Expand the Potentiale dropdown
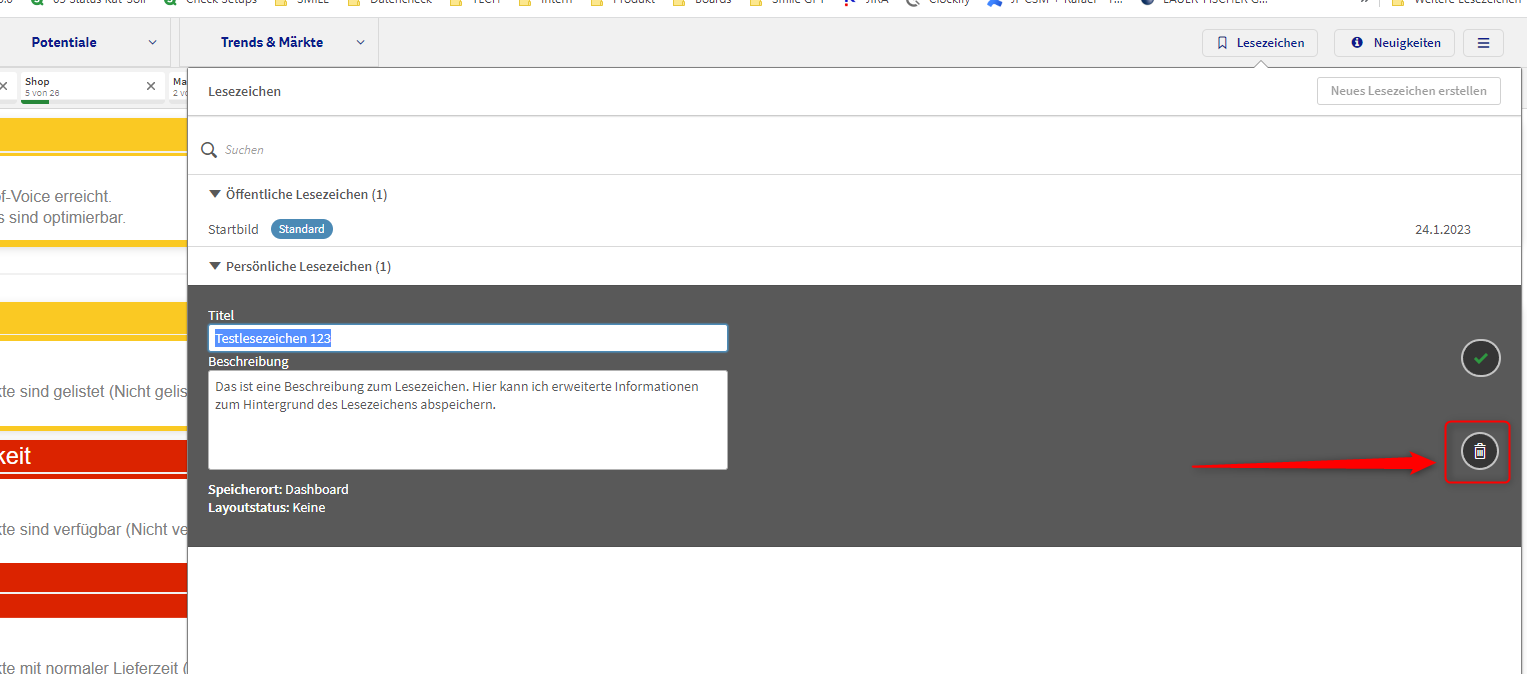The height and width of the screenshot is (674, 1527). (x=152, y=42)
